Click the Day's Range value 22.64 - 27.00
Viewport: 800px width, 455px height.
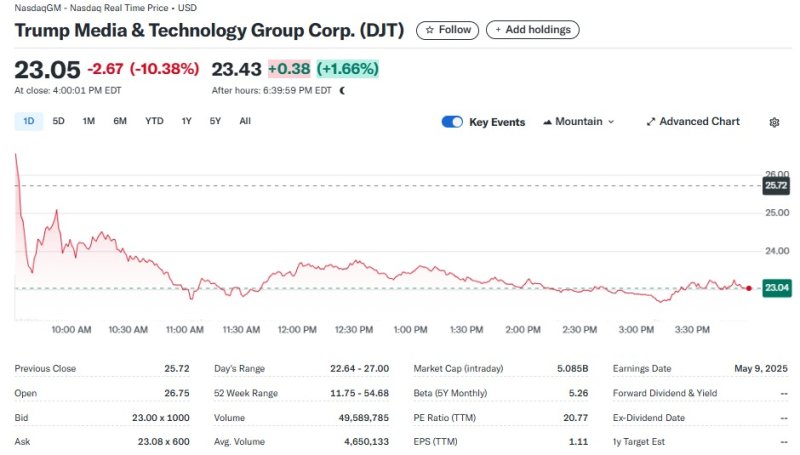[x=359, y=369]
